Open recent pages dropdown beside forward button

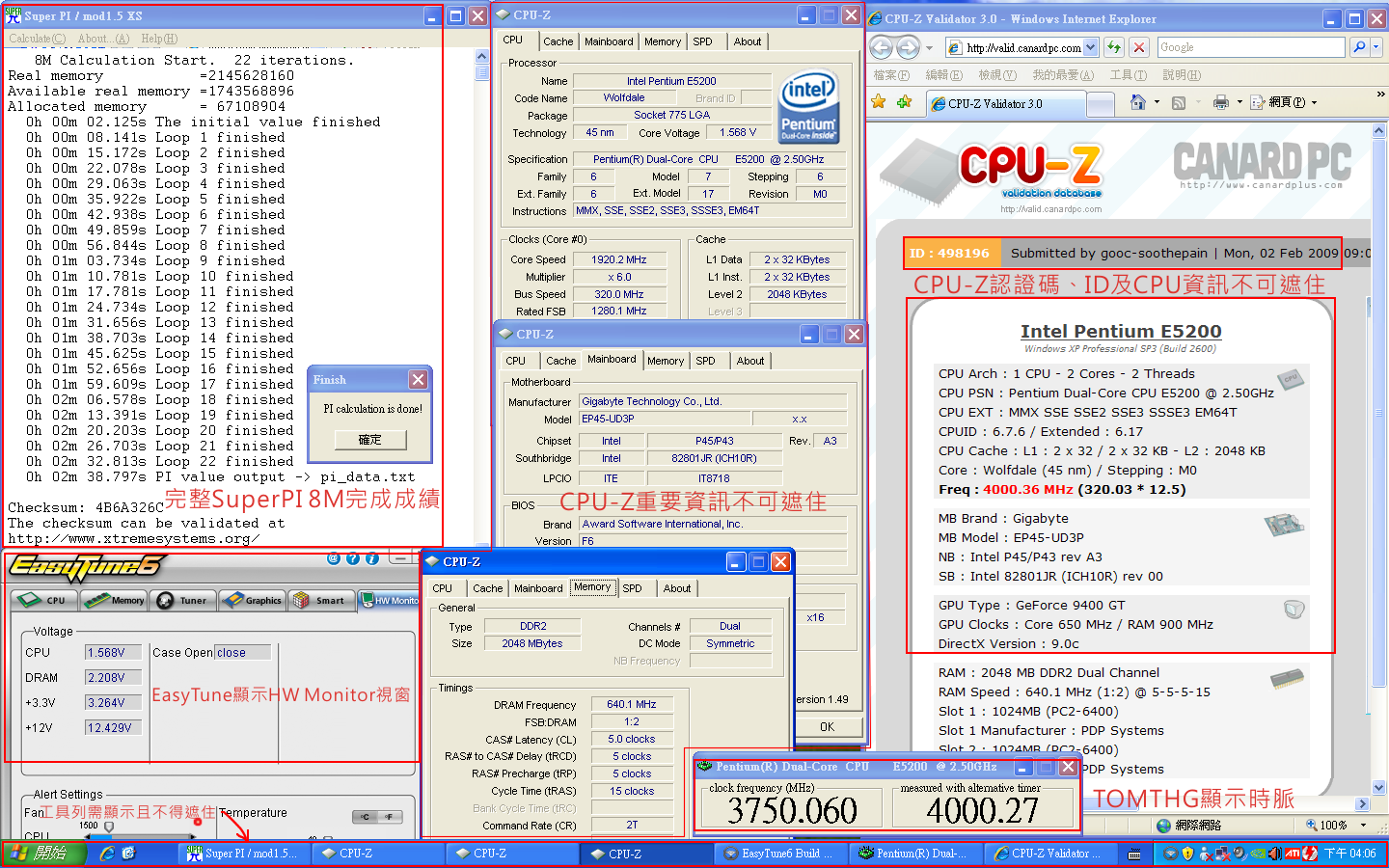(929, 47)
